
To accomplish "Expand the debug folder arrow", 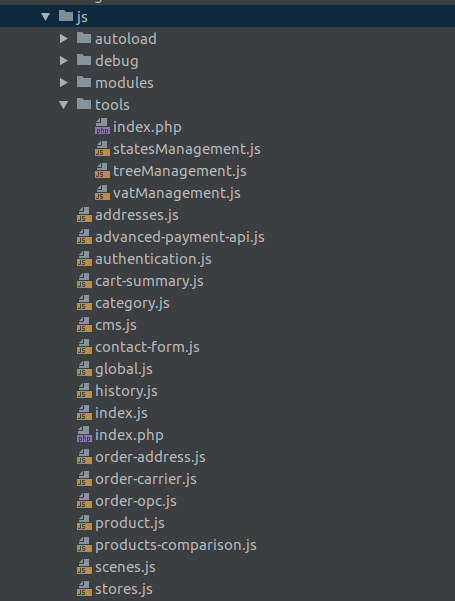I will pos(64,61).
